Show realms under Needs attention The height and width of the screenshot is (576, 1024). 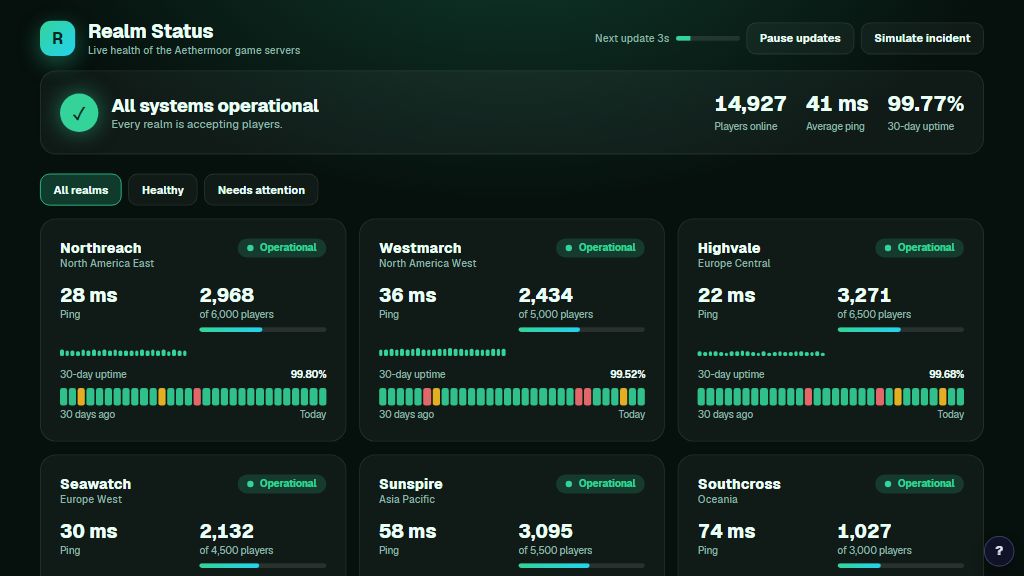click(261, 190)
